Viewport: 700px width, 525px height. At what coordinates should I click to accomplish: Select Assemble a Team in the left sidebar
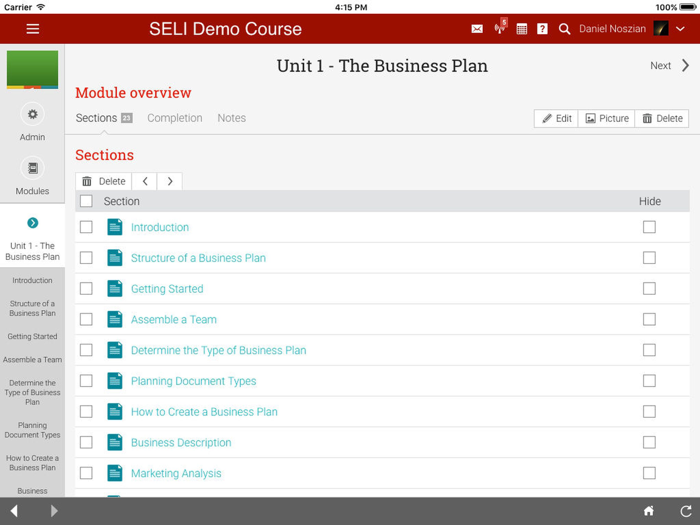[x=32, y=360]
